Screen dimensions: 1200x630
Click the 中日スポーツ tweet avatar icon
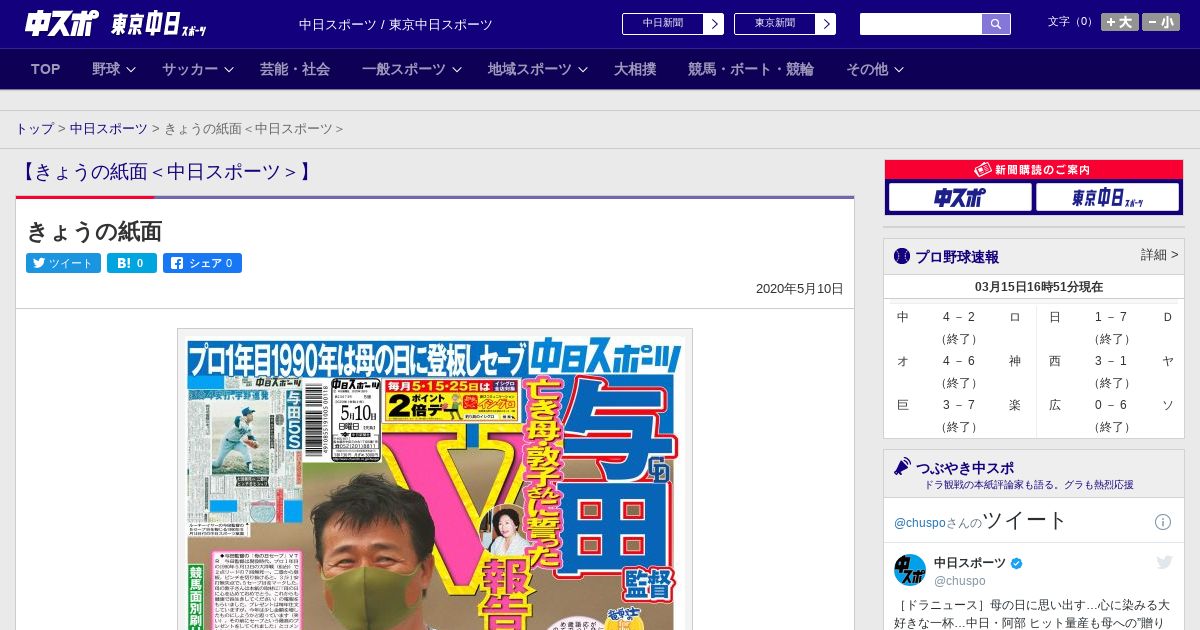910,570
